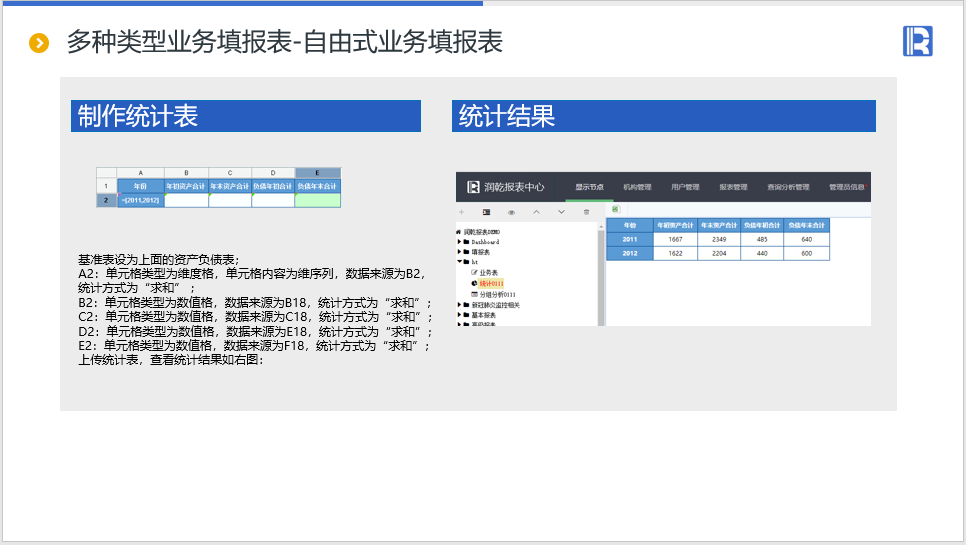Screen dimensions: 966x545
Task: Open the 用户管理 tab
Action: 685,187
